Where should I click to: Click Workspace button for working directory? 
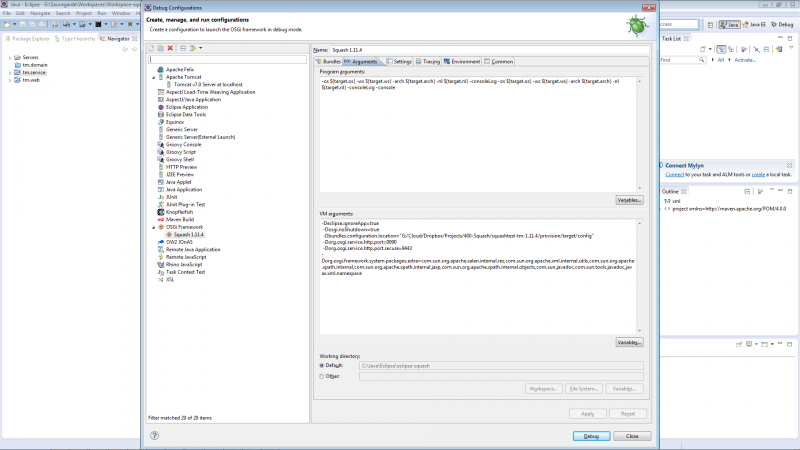click(543, 389)
